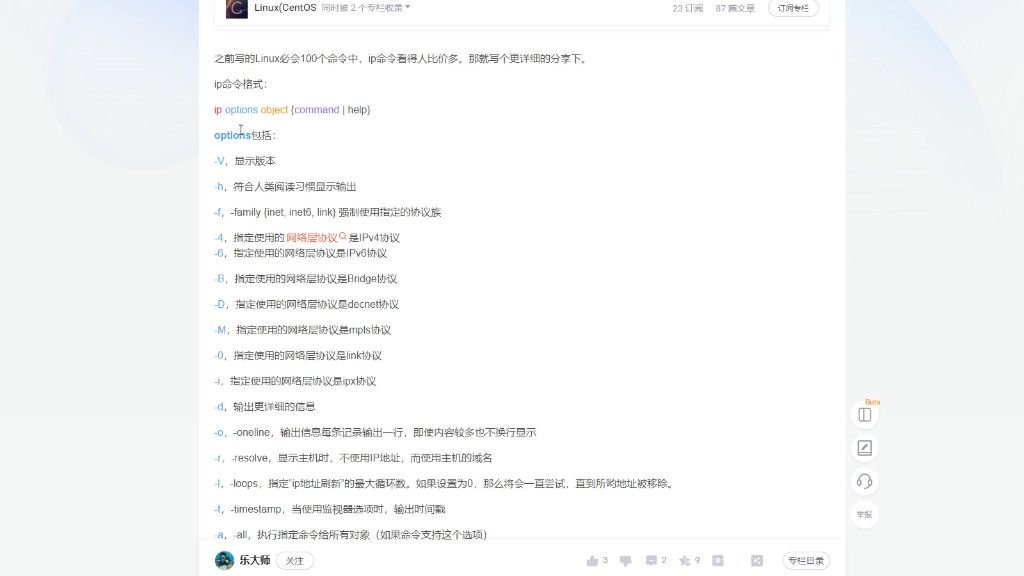Expand the 同时被2个专栏收录 dropdown

pos(366,8)
